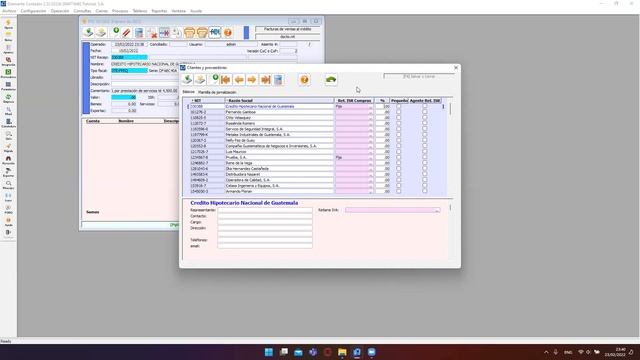Image resolution: width=640 pixels, height=360 pixels.
Task: Click first basket icon in invoice toolbar
Action: pyautogui.click(x=190, y=33)
